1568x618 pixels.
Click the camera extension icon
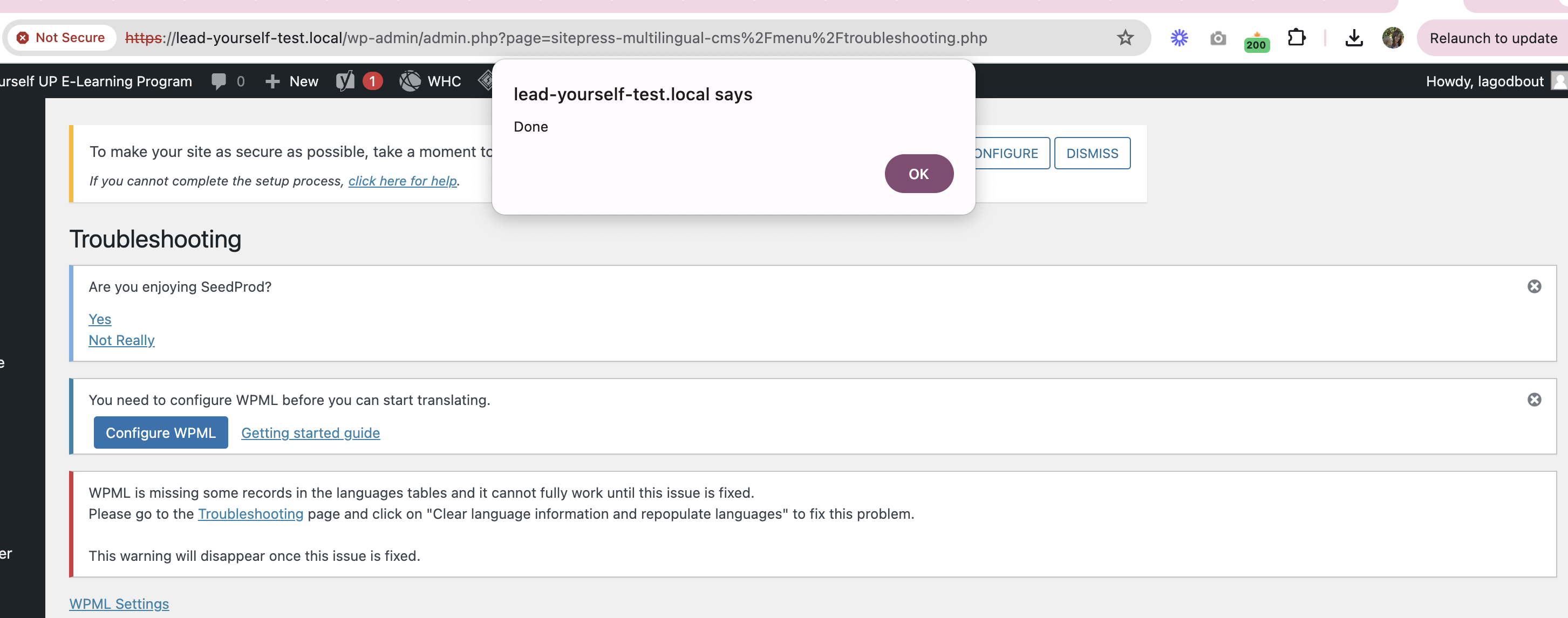point(1218,38)
